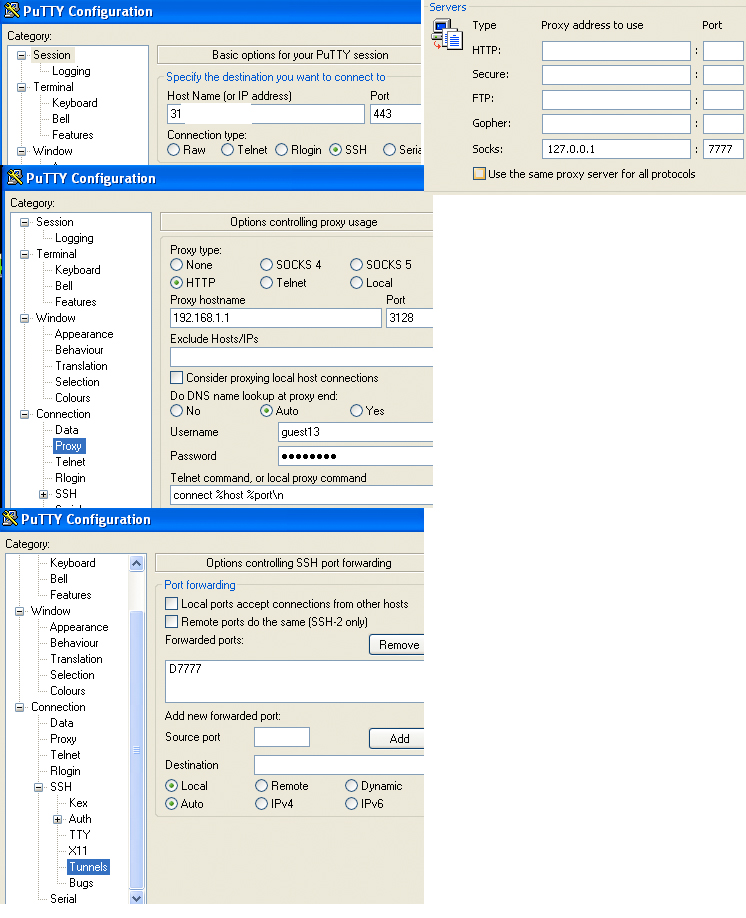The height and width of the screenshot is (918, 746).
Task: Select Rlogin connection type
Action: click(x=282, y=150)
